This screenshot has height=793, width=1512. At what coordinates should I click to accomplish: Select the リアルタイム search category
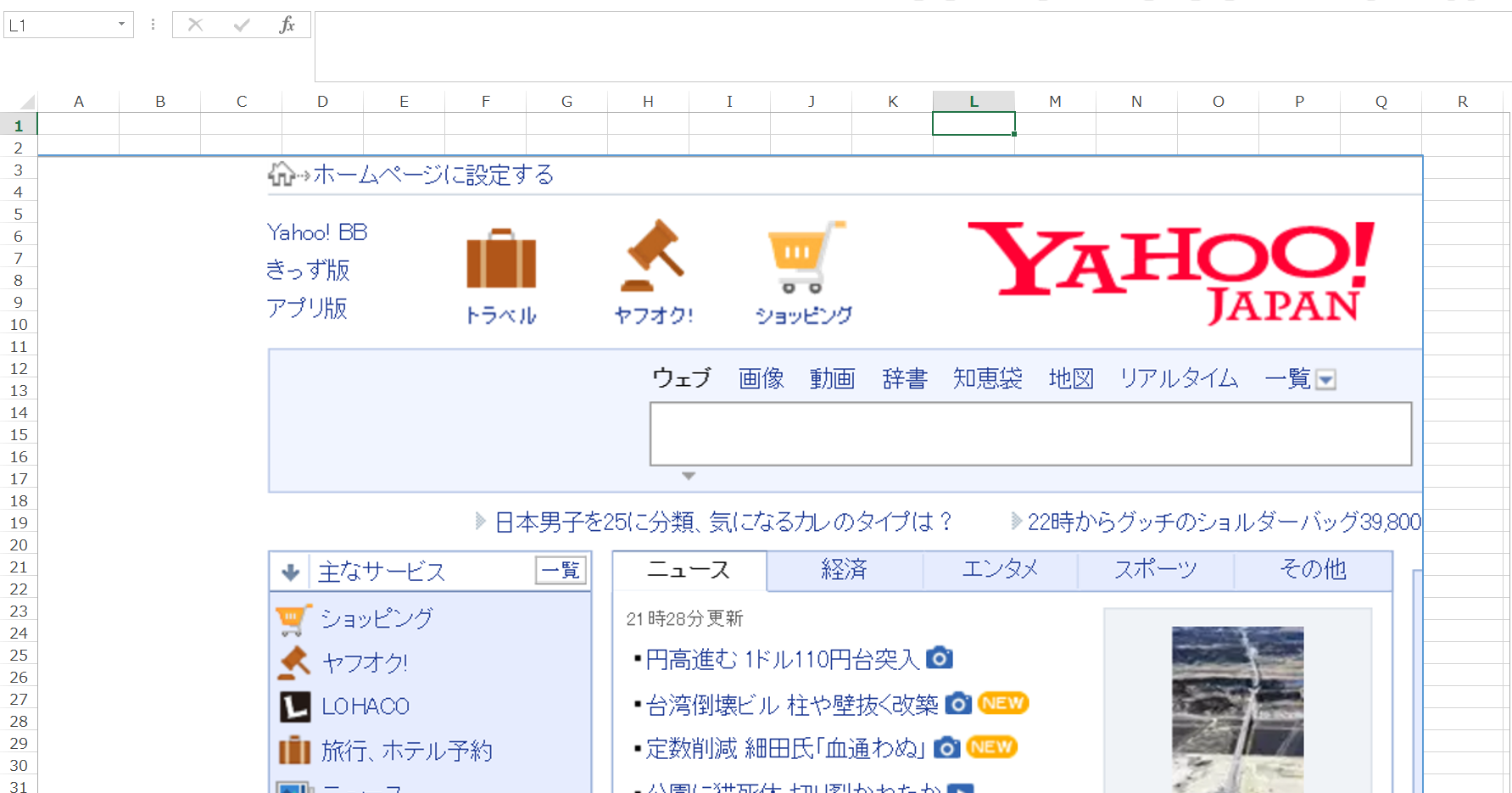click(1180, 378)
